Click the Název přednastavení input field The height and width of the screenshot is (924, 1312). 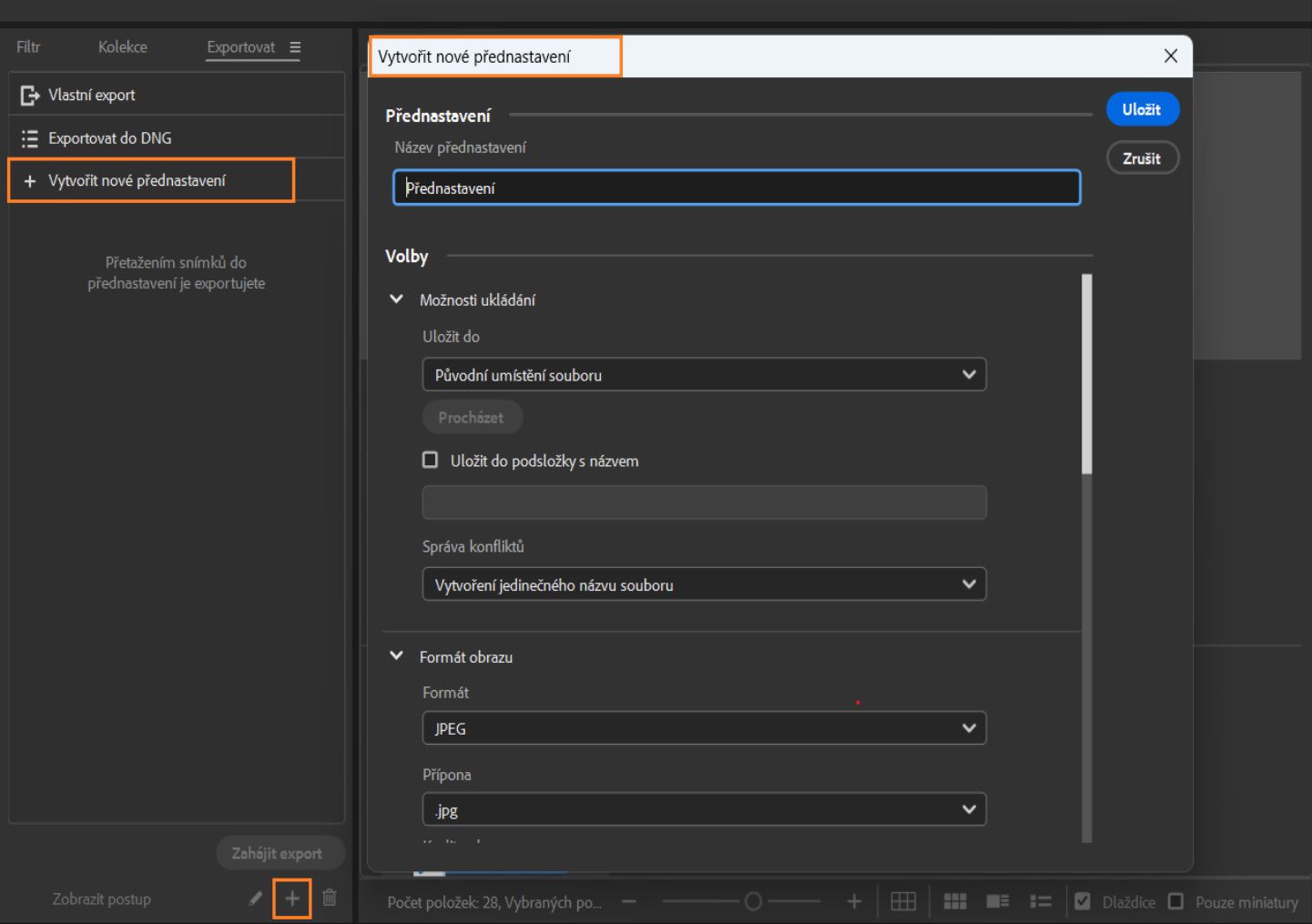[737, 188]
